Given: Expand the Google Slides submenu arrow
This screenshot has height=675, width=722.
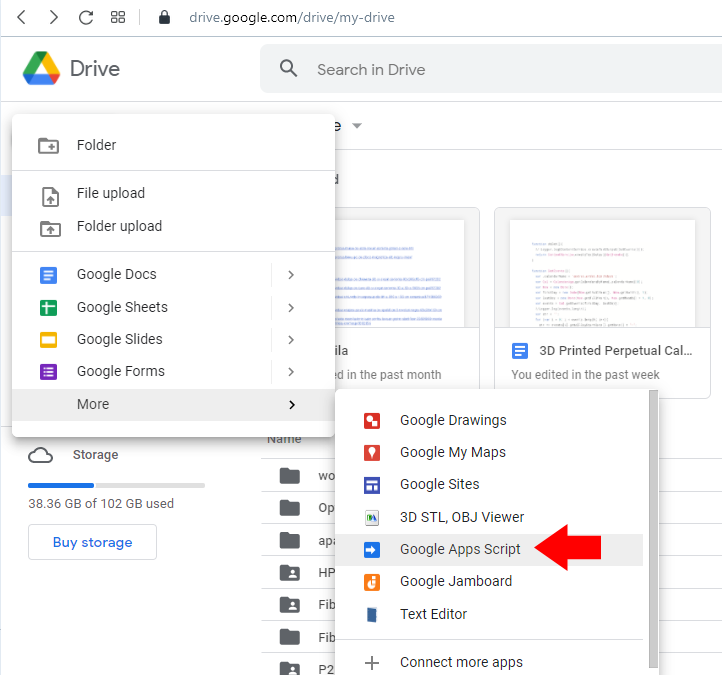Looking at the screenshot, I should point(291,340).
